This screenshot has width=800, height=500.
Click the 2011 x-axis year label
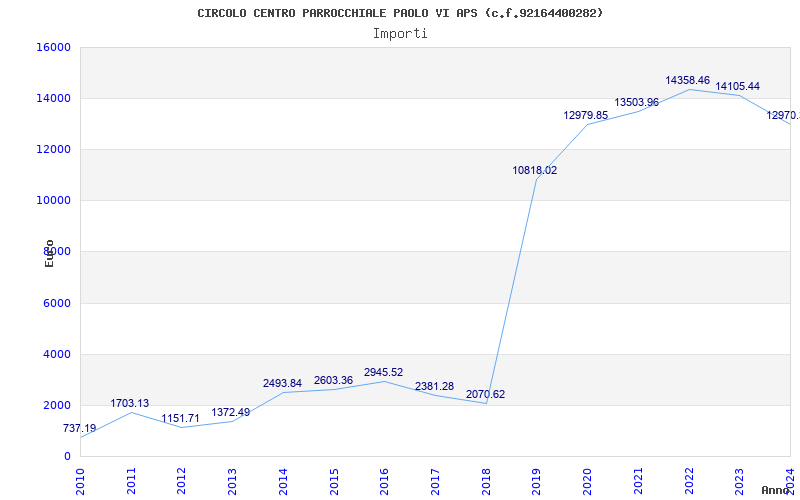click(x=131, y=482)
